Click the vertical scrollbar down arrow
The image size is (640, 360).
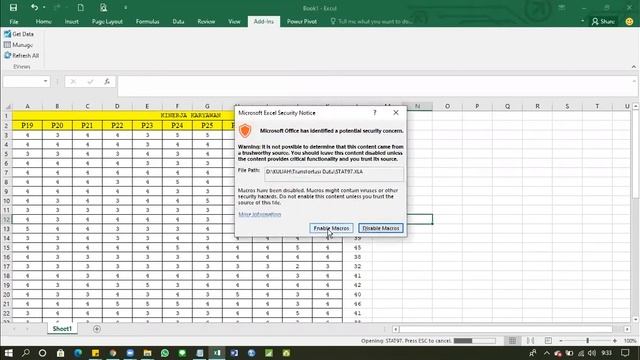pos(636,320)
